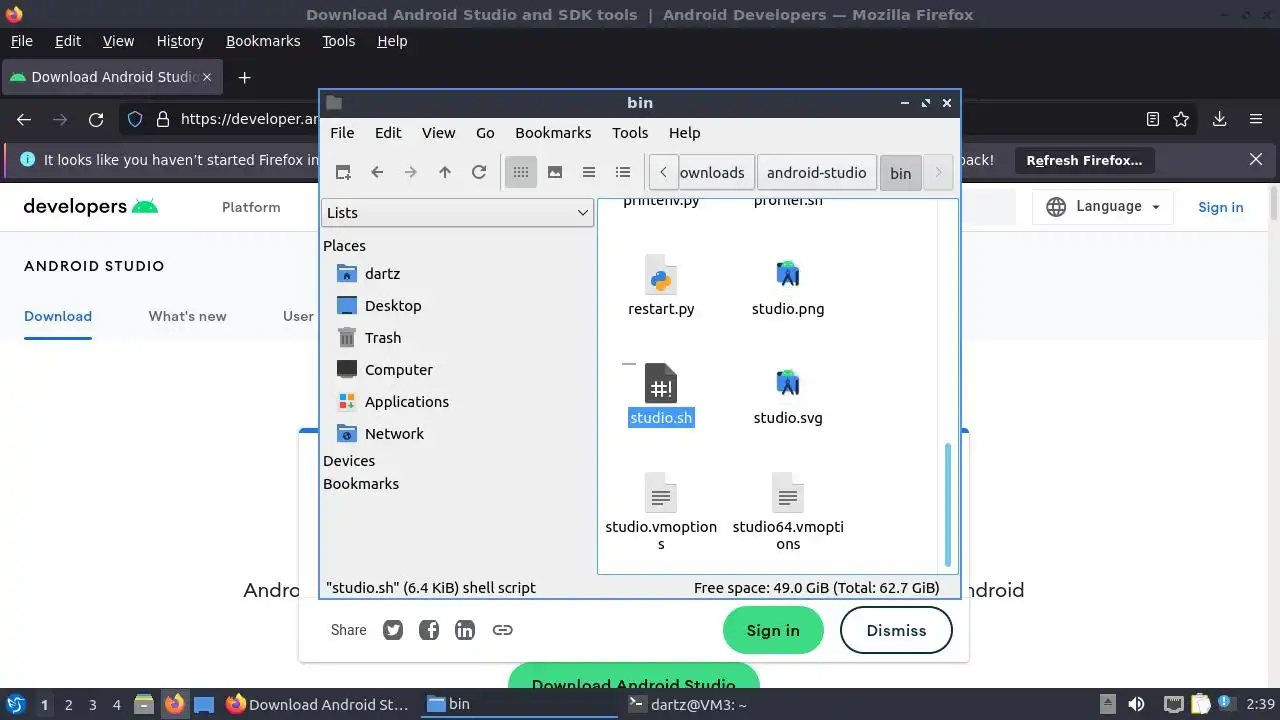Viewport: 1280px width, 720px height.
Task: Go back in file manager history
Action: [x=377, y=172]
